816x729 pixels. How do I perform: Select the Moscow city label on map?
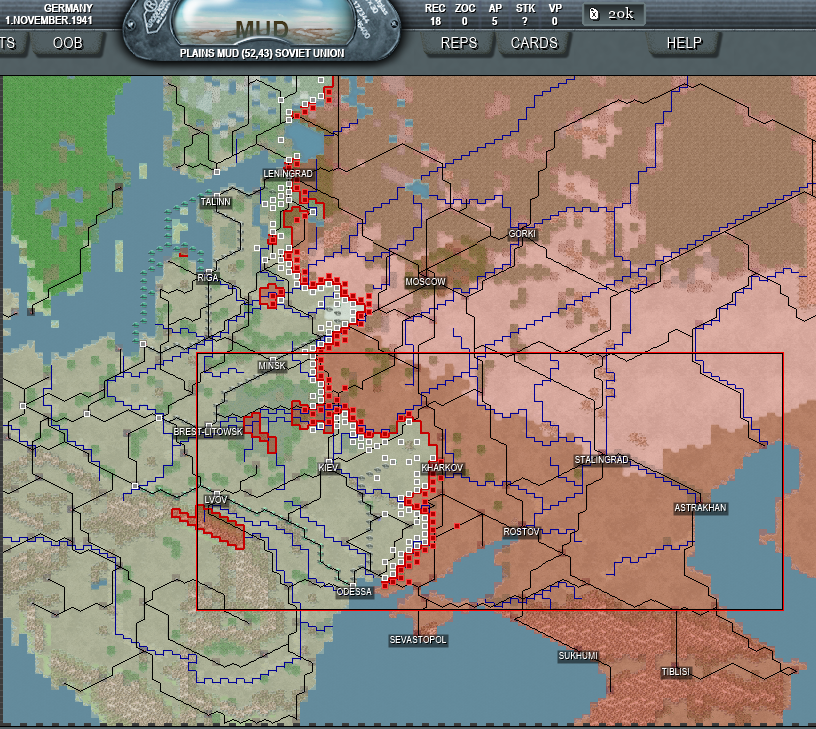click(x=425, y=282)
